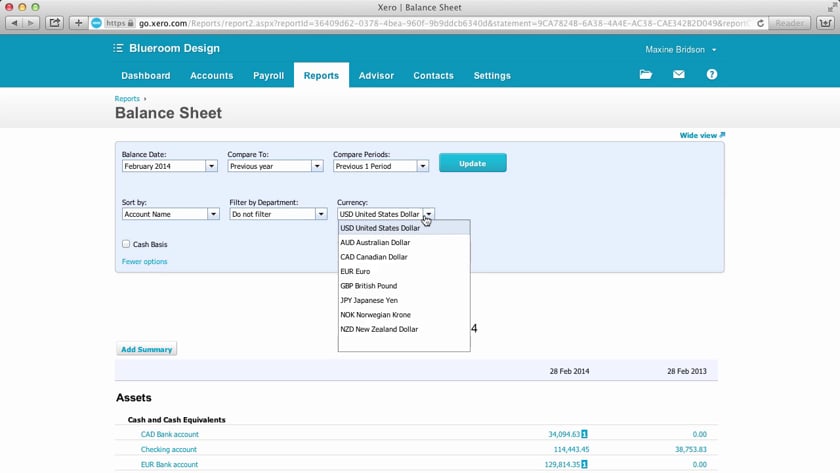Click the Update button
Screen dimensions: 840x473
tap(472, 163)
